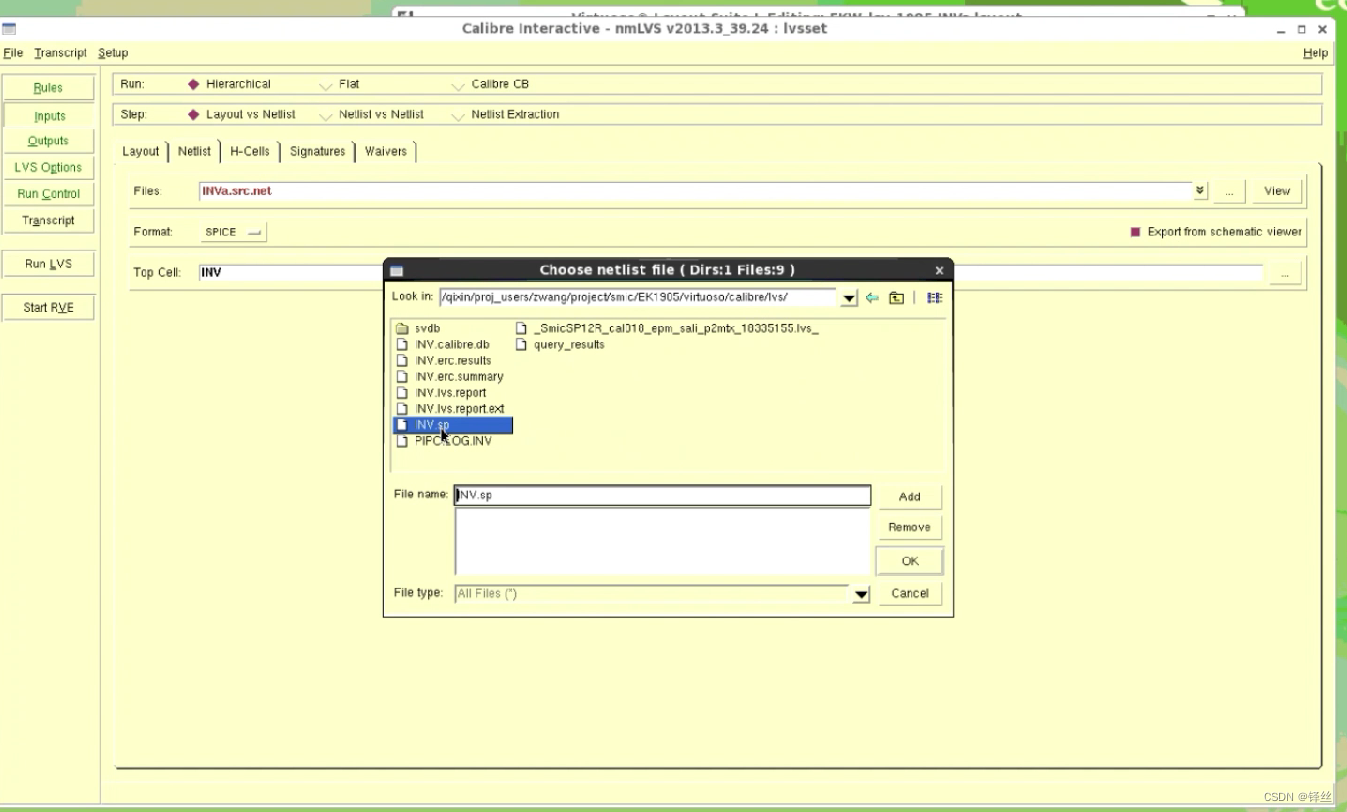Click the browse '...' button beside Top Cell
The width and height of the screenshot is (1347, 812).
1285,272
